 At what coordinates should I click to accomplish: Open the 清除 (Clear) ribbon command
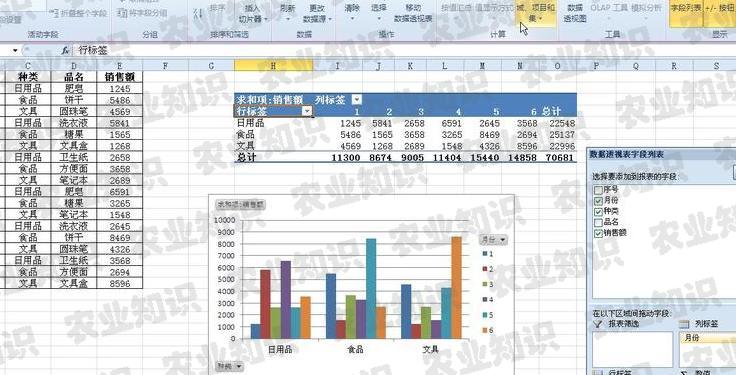pos(352,13)
